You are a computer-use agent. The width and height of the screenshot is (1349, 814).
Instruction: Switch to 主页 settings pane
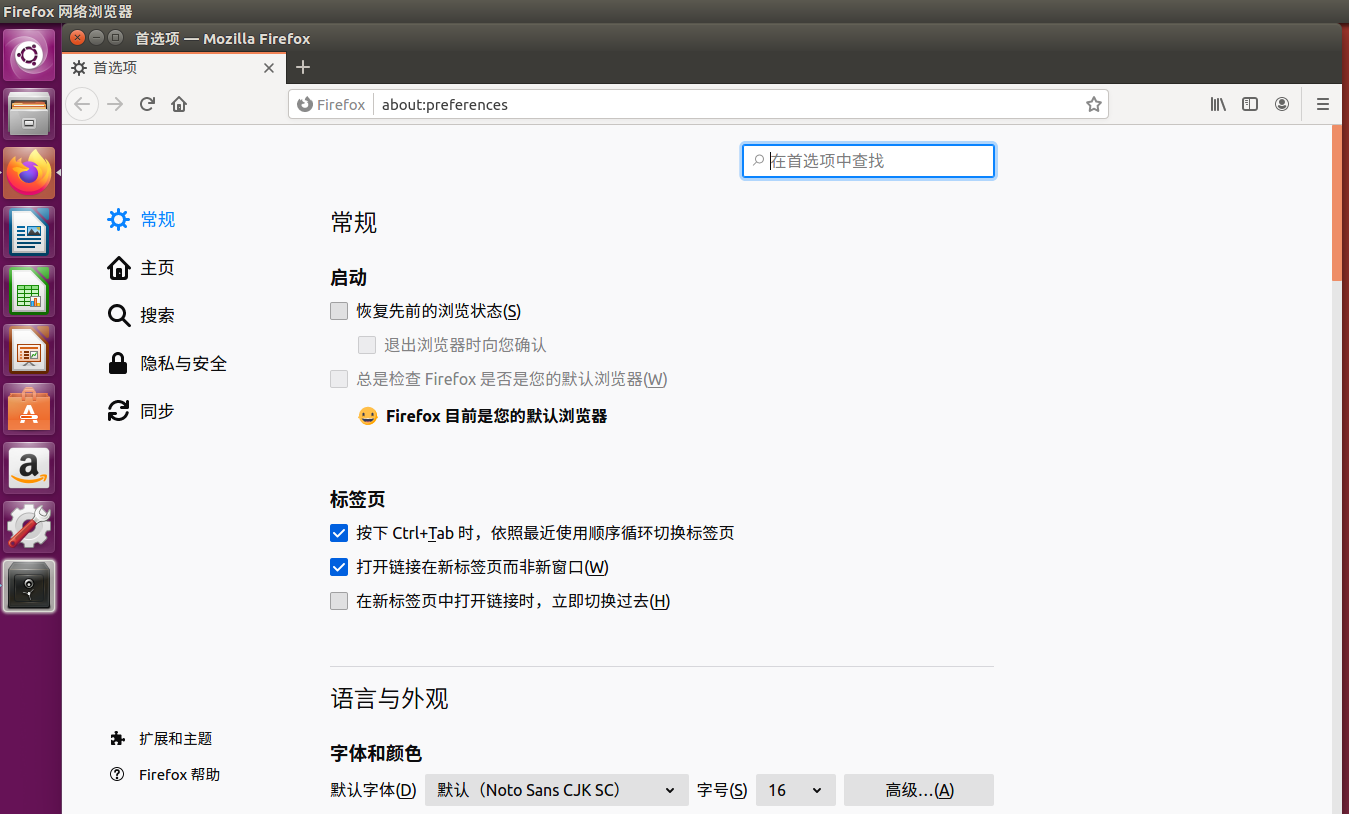pos(141,268)
